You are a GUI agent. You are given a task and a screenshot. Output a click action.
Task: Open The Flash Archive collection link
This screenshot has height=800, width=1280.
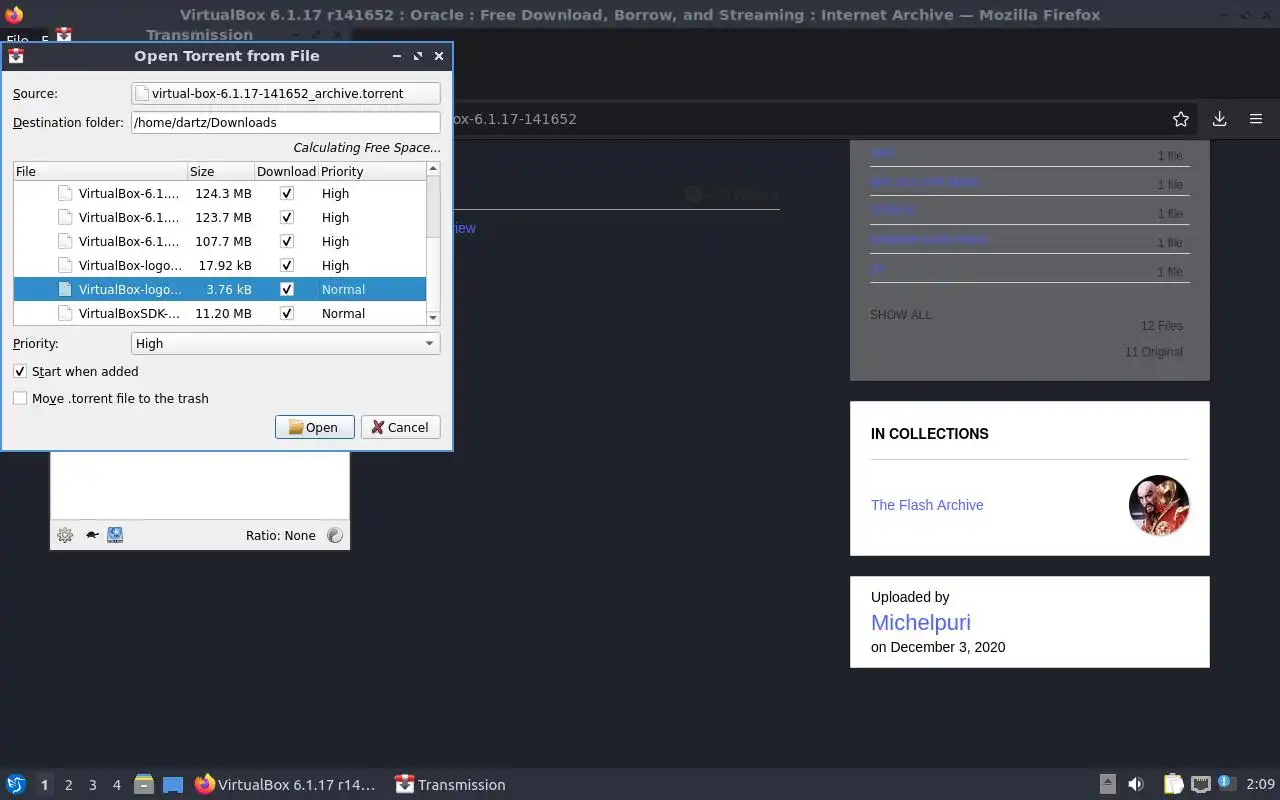(927, 505)
